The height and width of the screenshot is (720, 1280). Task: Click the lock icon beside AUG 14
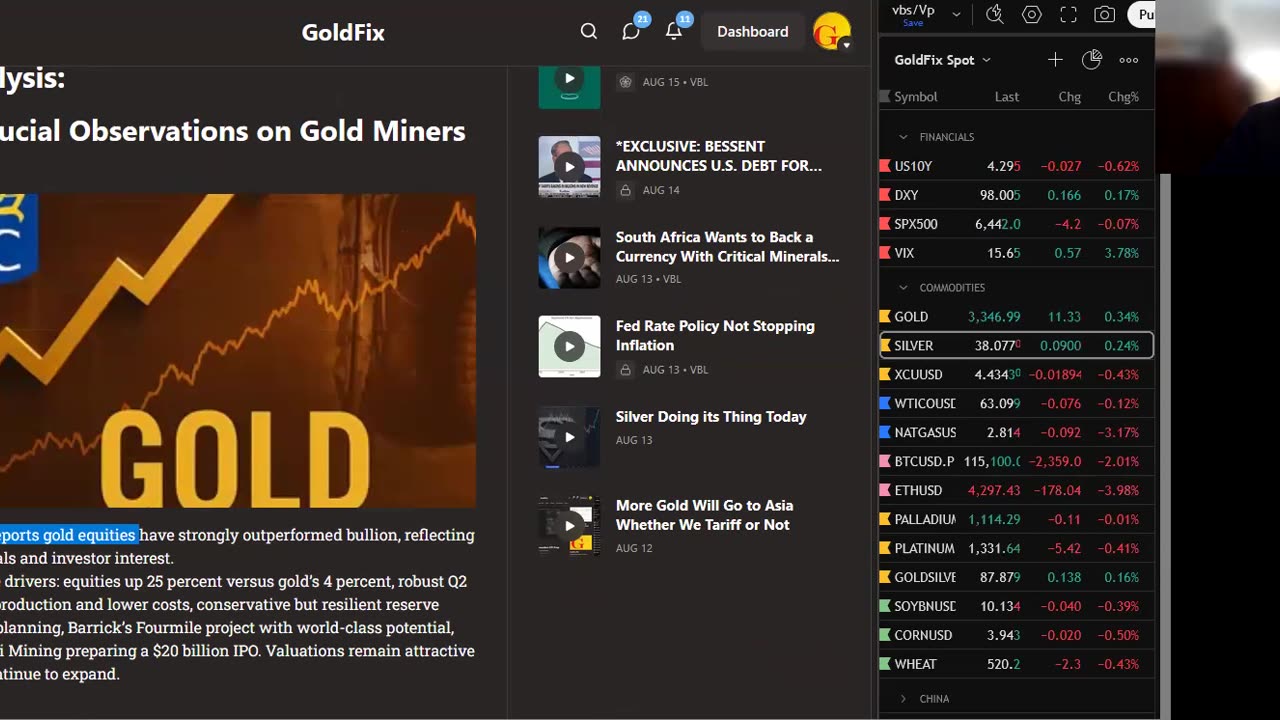tap(625, 190)
